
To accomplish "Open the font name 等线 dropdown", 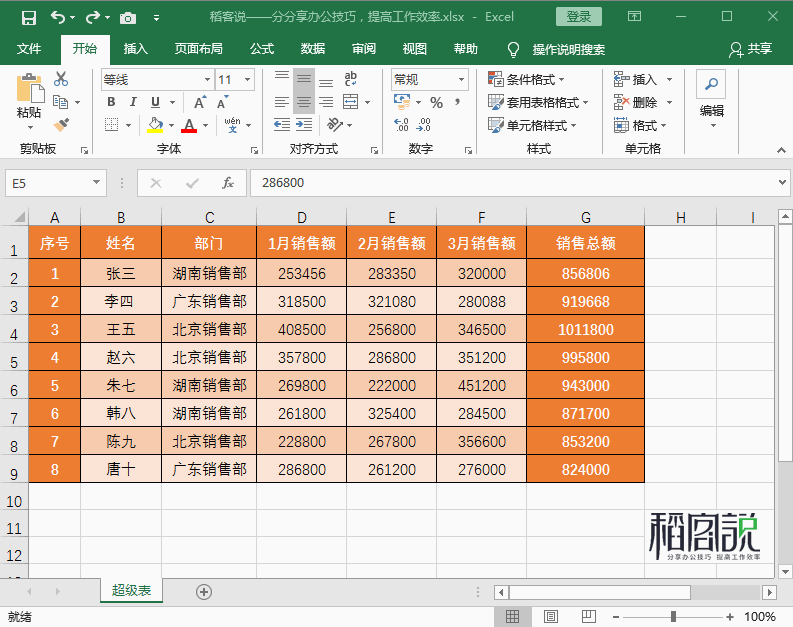I will 207,79.
